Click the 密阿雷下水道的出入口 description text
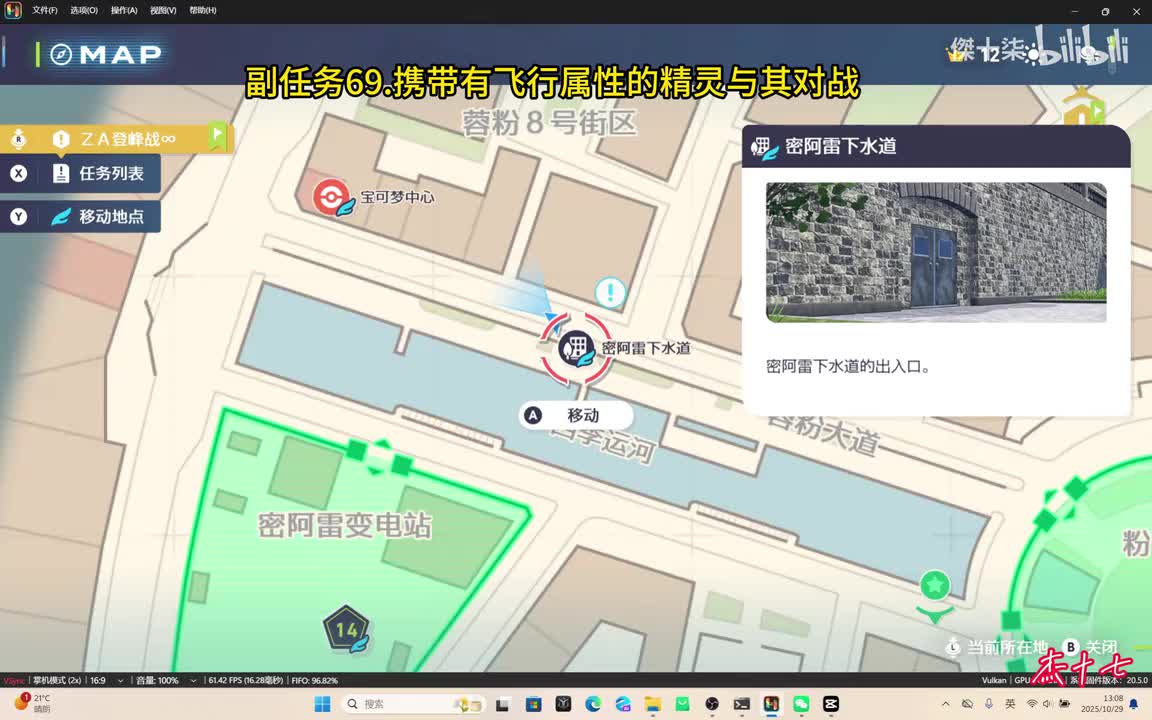1152x720 pixels. 848,367
